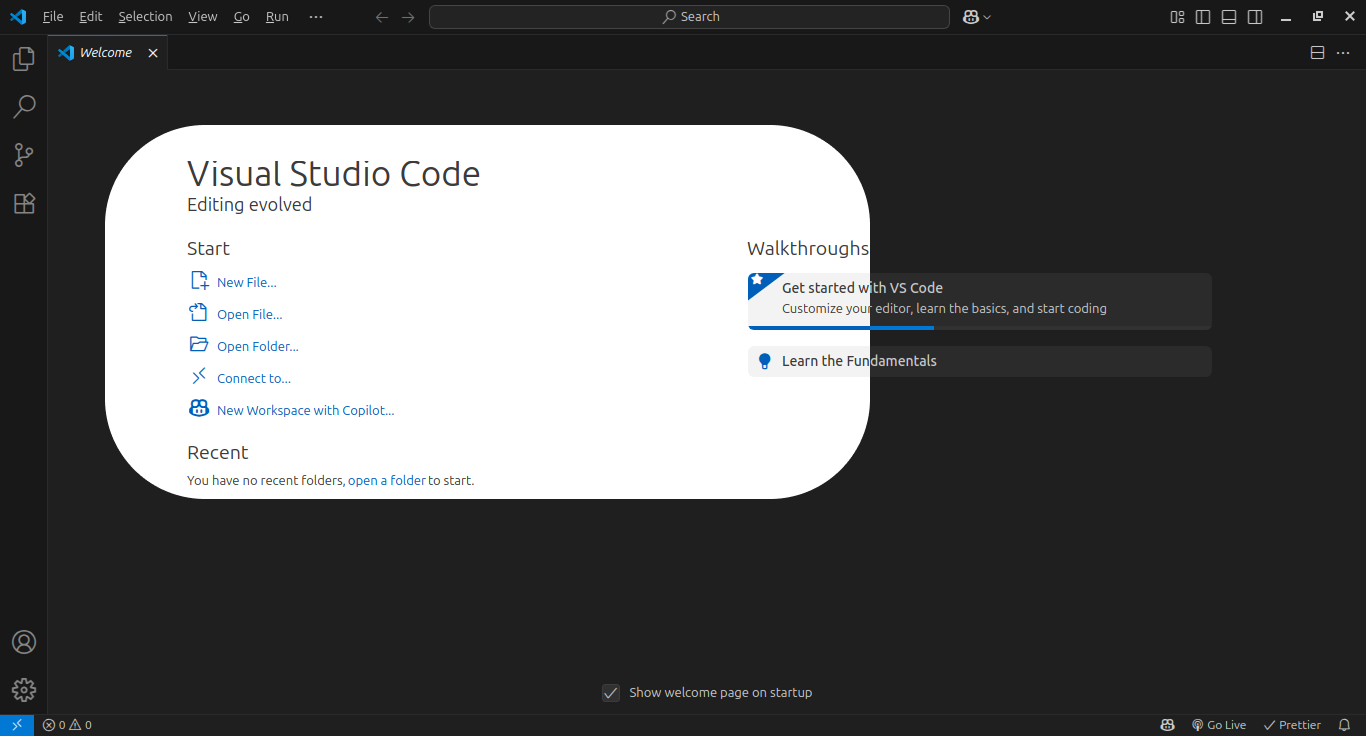
Task: Open the Notifications bell in the status bar
Action: coord(1343,724)
